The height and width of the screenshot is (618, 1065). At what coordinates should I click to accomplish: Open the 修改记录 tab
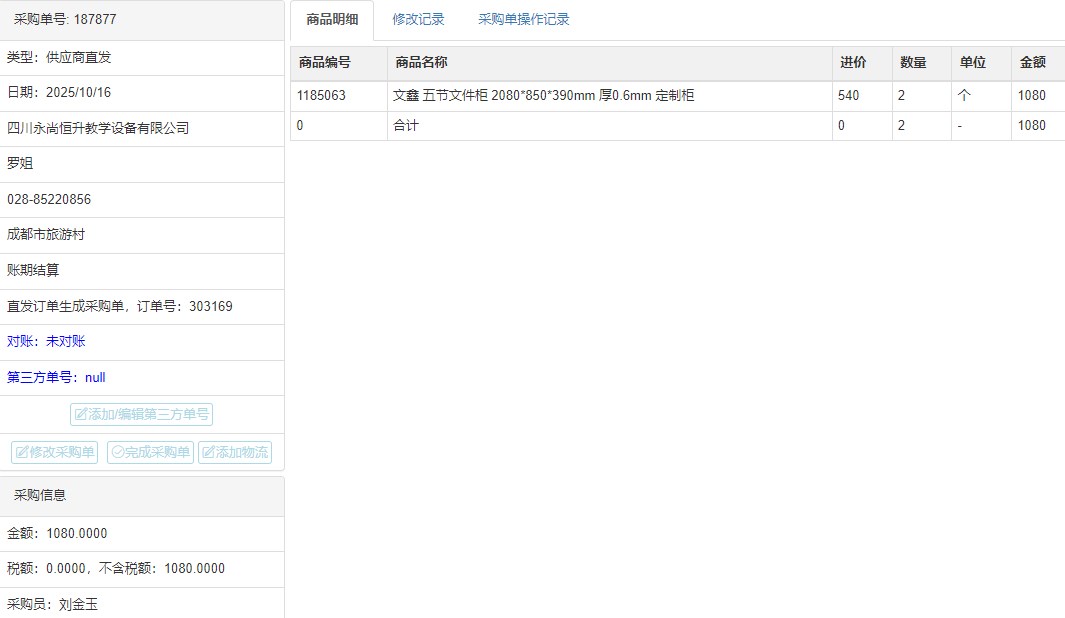pyautogui.click(x=418, y=19)
